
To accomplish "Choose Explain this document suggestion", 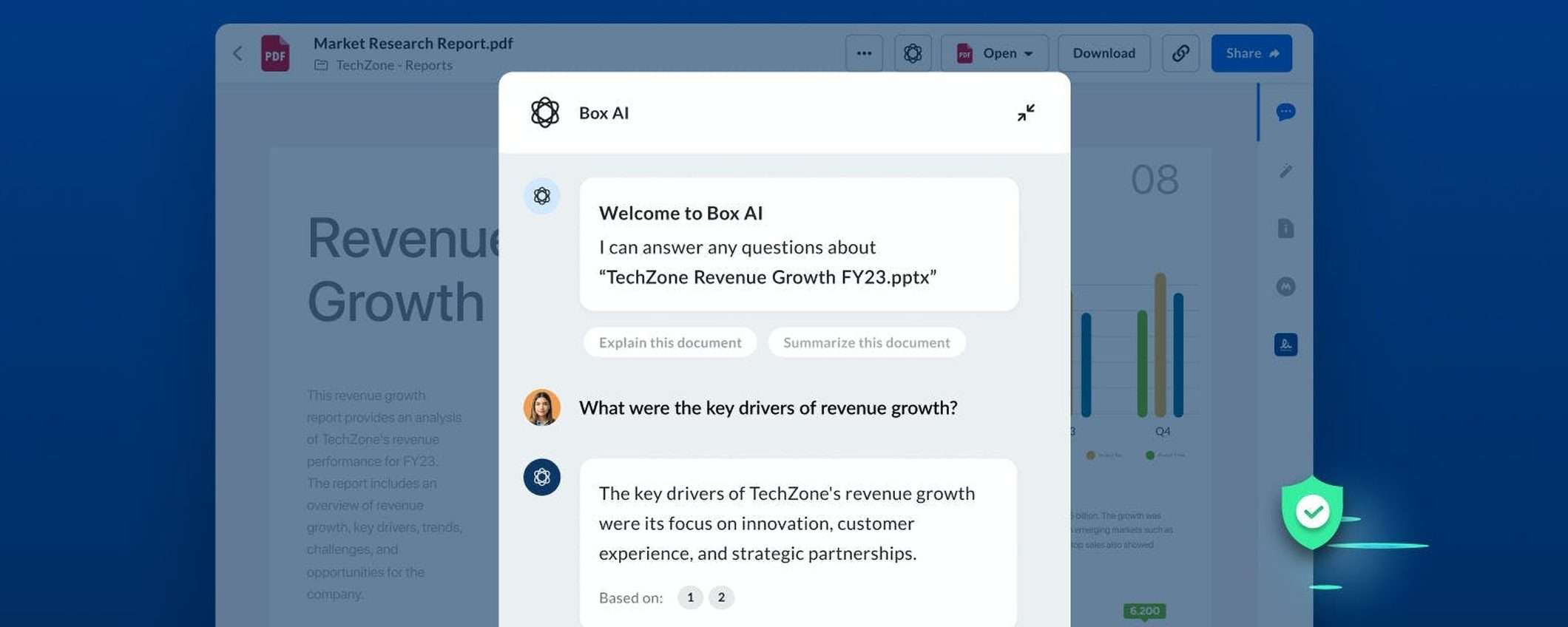I will coord(670,342).
